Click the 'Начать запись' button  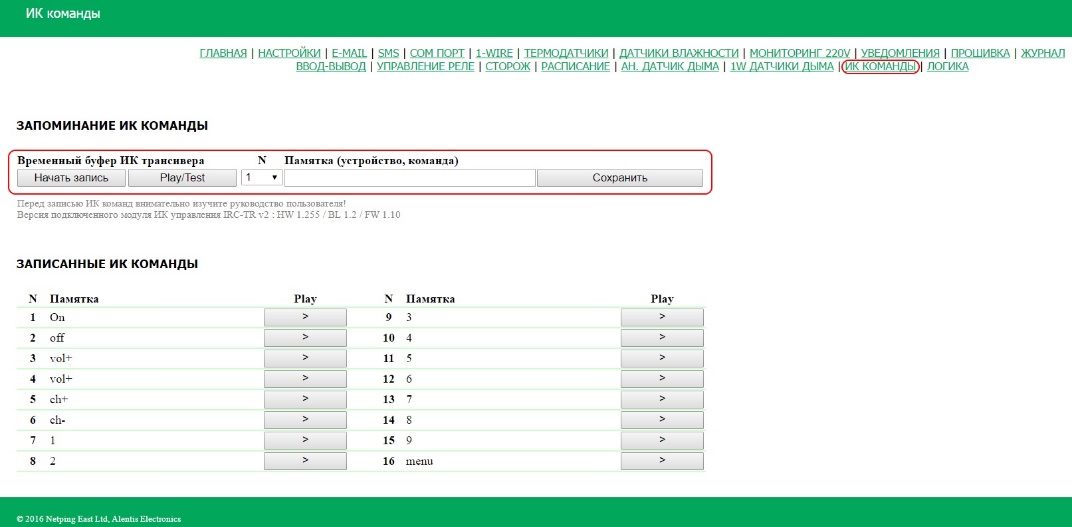pos(71,177)
